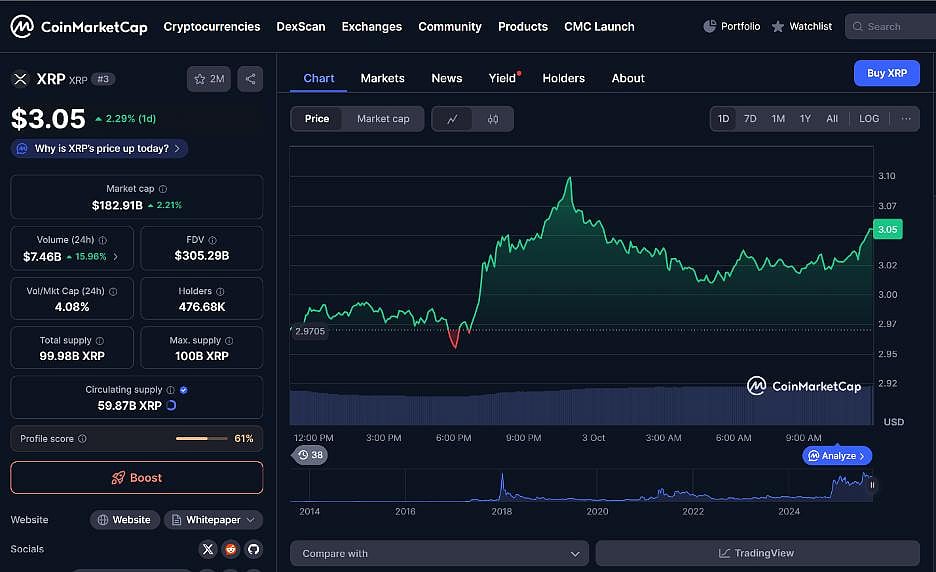Show Profile score info tooltip

coord(82,439)
